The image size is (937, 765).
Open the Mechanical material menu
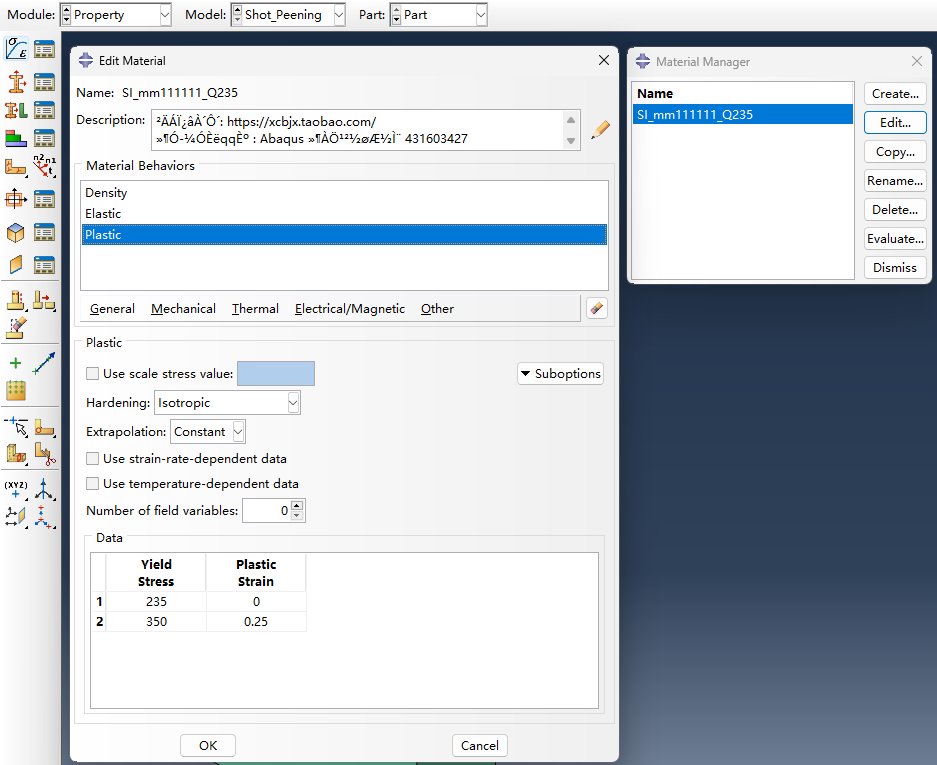183,308
